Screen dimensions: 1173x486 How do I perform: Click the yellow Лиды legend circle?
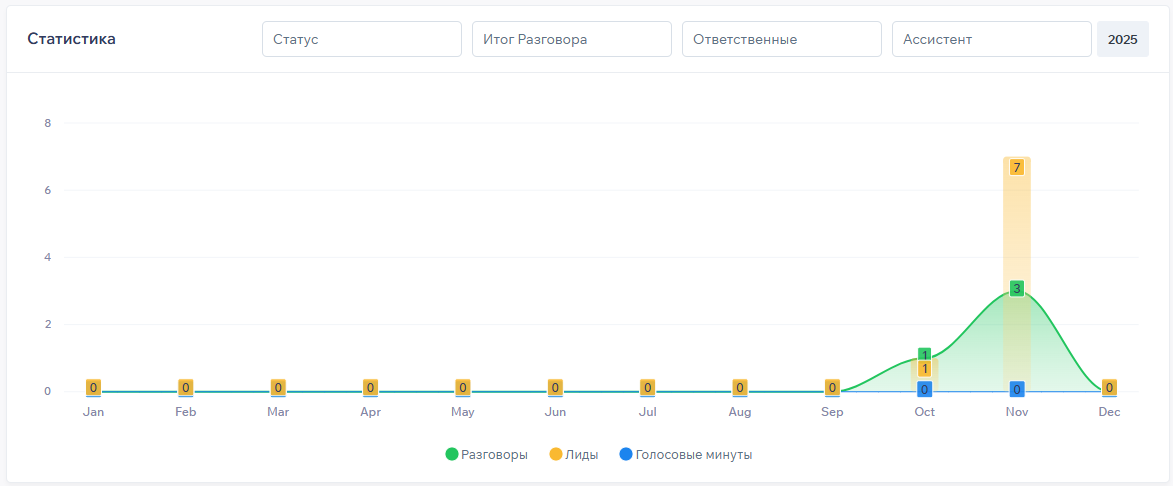tap(556, 454)
